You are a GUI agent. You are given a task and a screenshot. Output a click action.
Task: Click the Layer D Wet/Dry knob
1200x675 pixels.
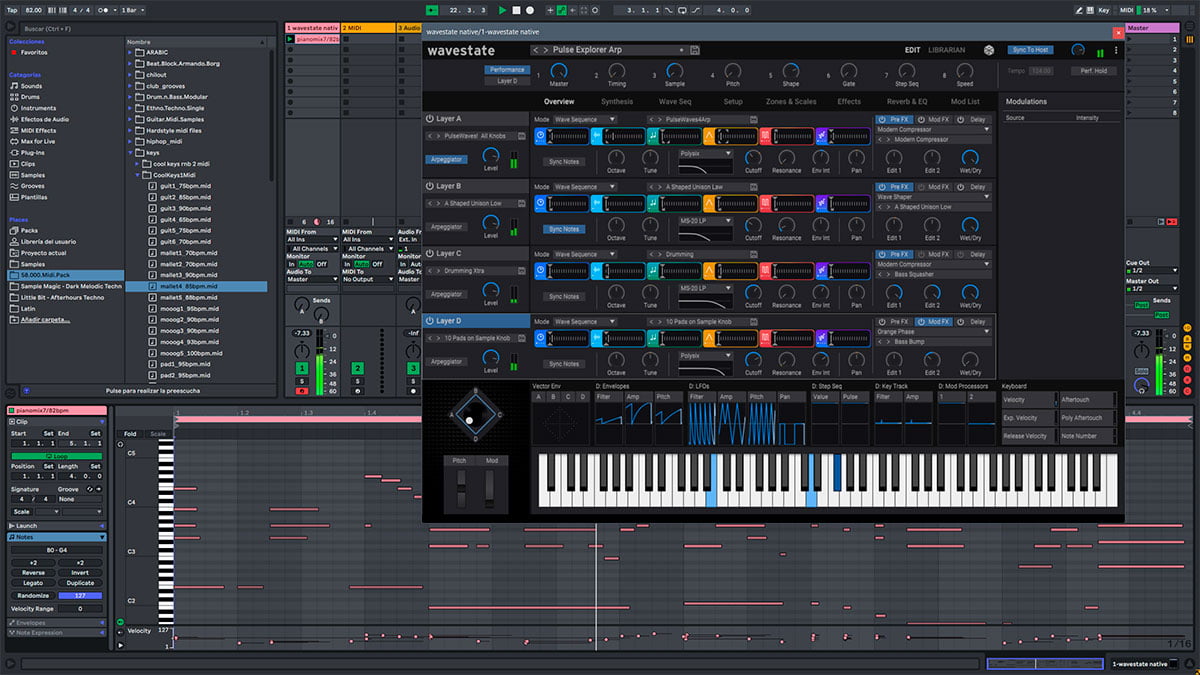[x=970, y=360]
